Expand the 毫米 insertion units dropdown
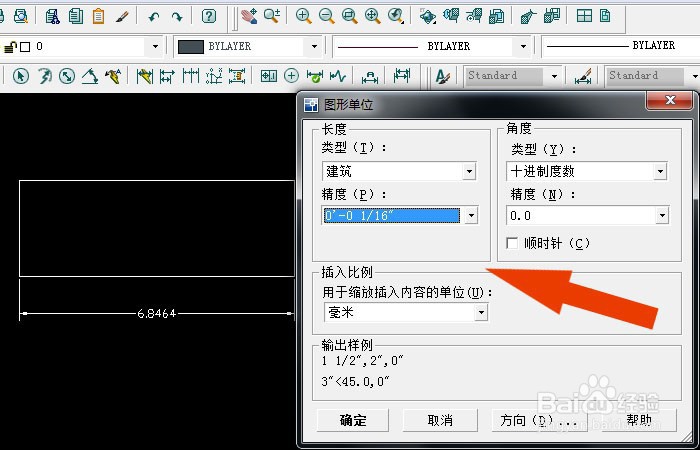This screenshot has height=450, width=700. point(481,312)
